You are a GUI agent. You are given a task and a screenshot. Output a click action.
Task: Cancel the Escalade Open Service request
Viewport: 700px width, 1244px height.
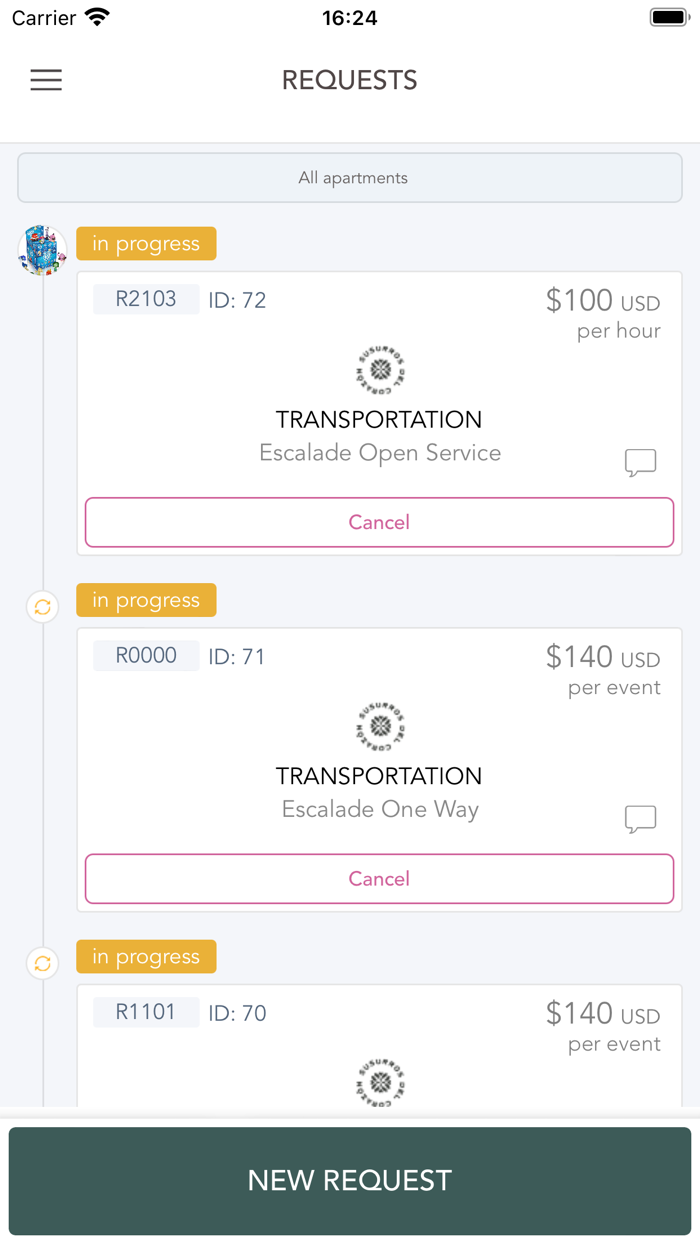(379, 522)
